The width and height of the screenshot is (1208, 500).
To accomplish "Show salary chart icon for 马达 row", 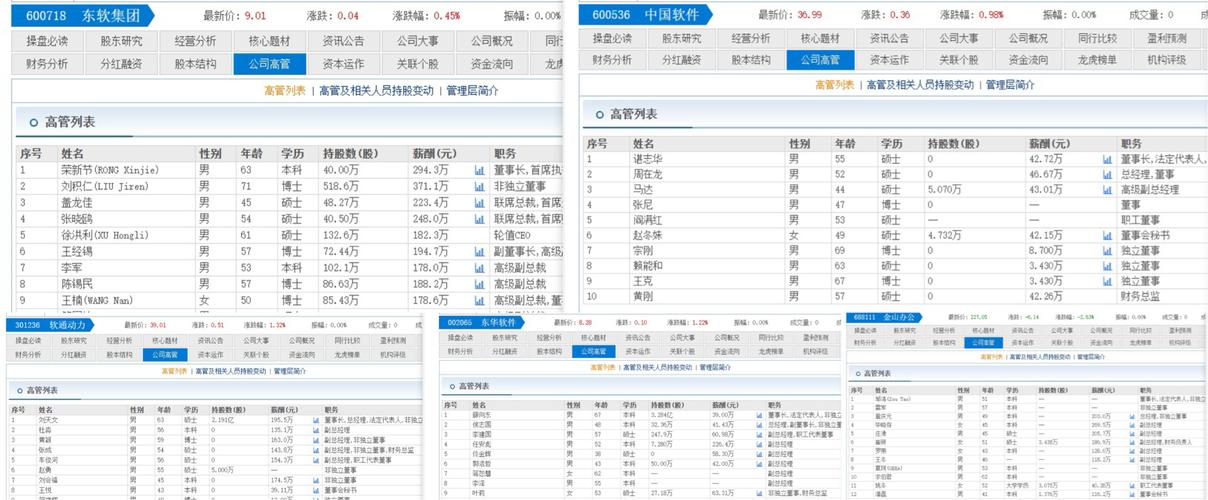I will (x=1107, y=189).
